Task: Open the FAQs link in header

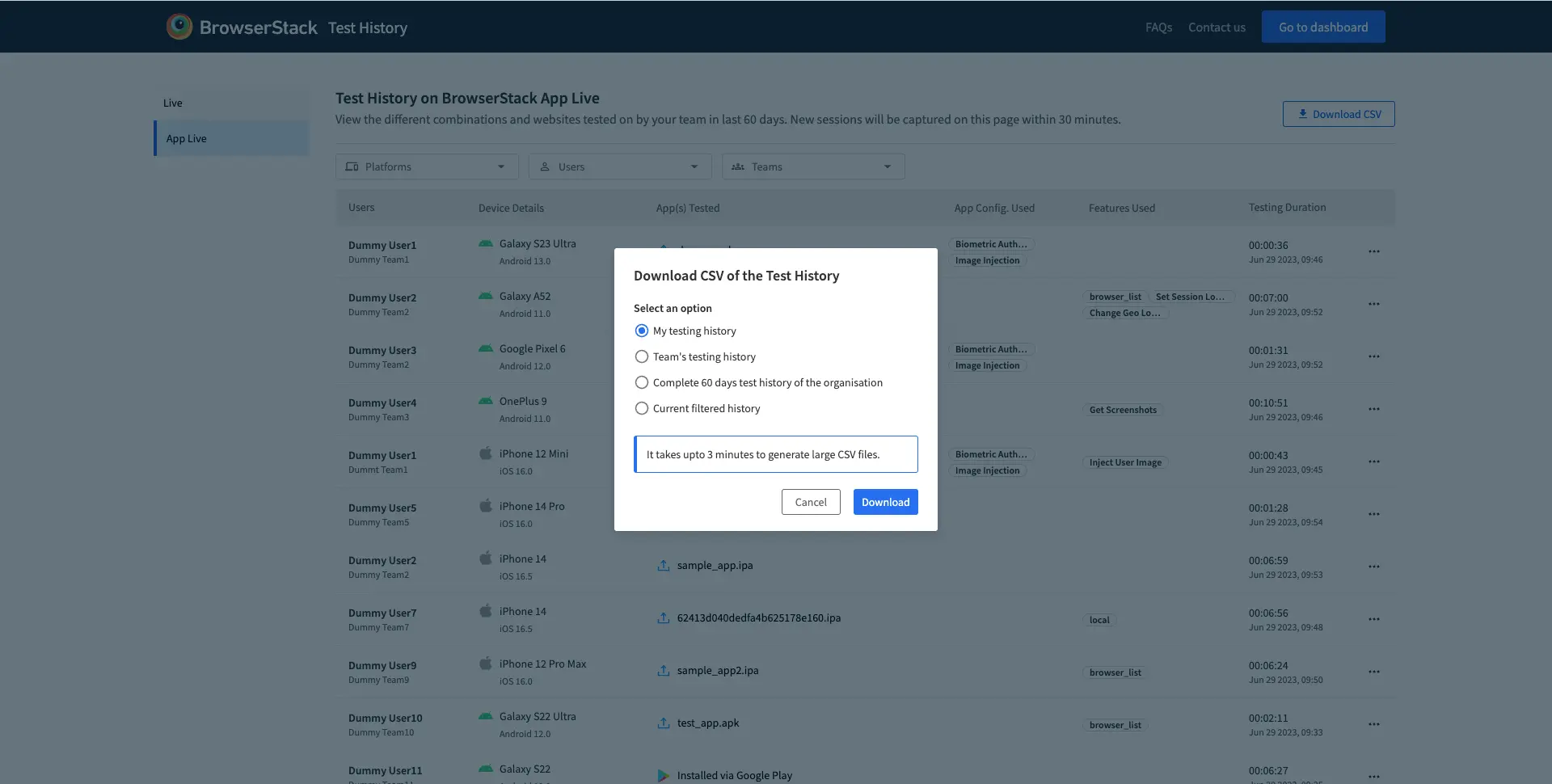Action: [1158, 27]
